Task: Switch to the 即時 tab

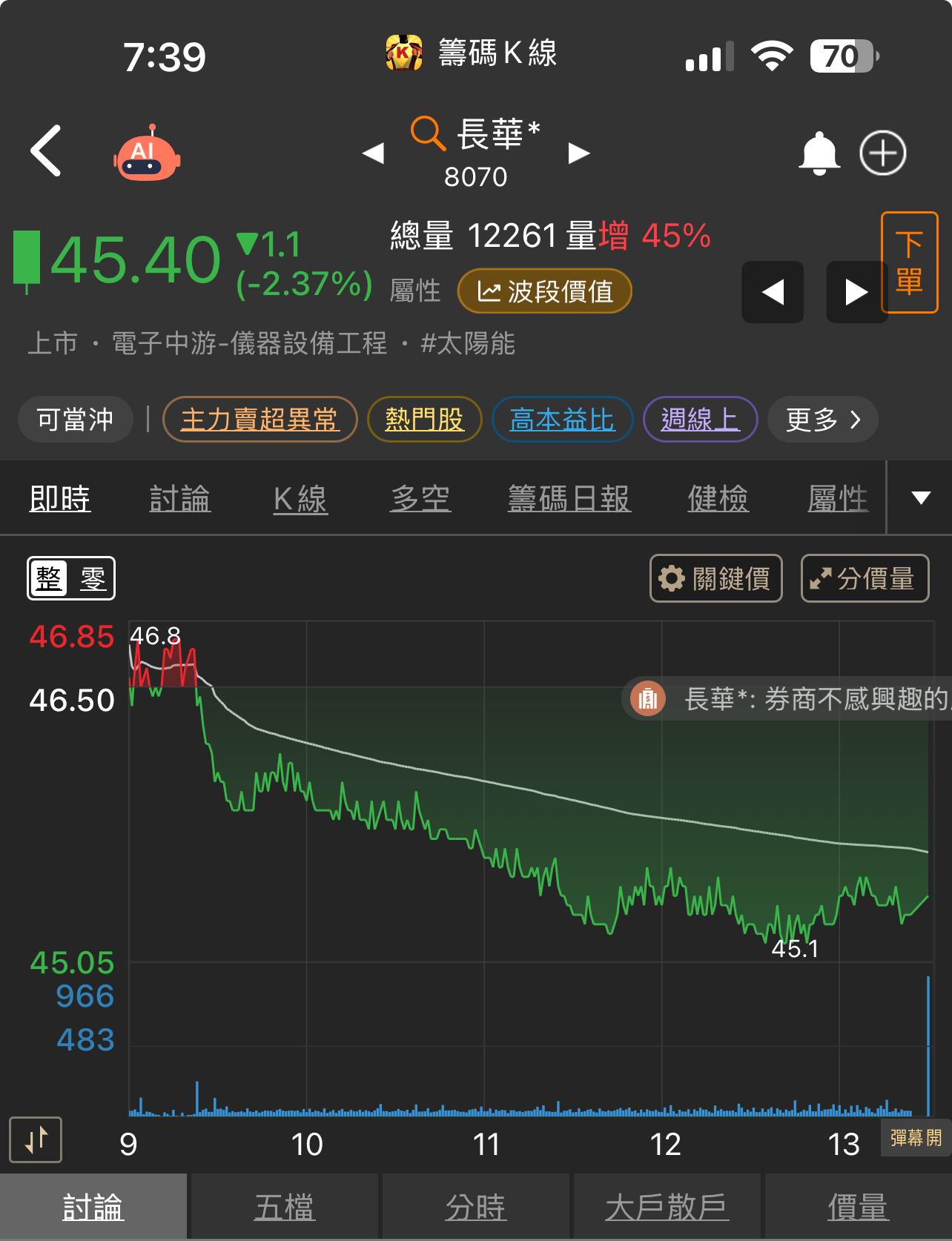Action: coord(60,498)
